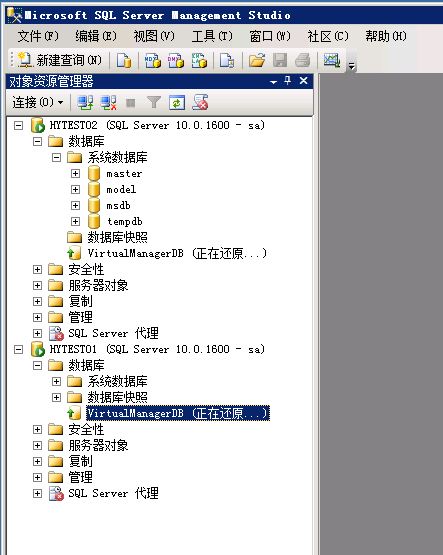Toggle auto-hide pin on Object Explorer

pyautogui.click(x=288, y=81)
